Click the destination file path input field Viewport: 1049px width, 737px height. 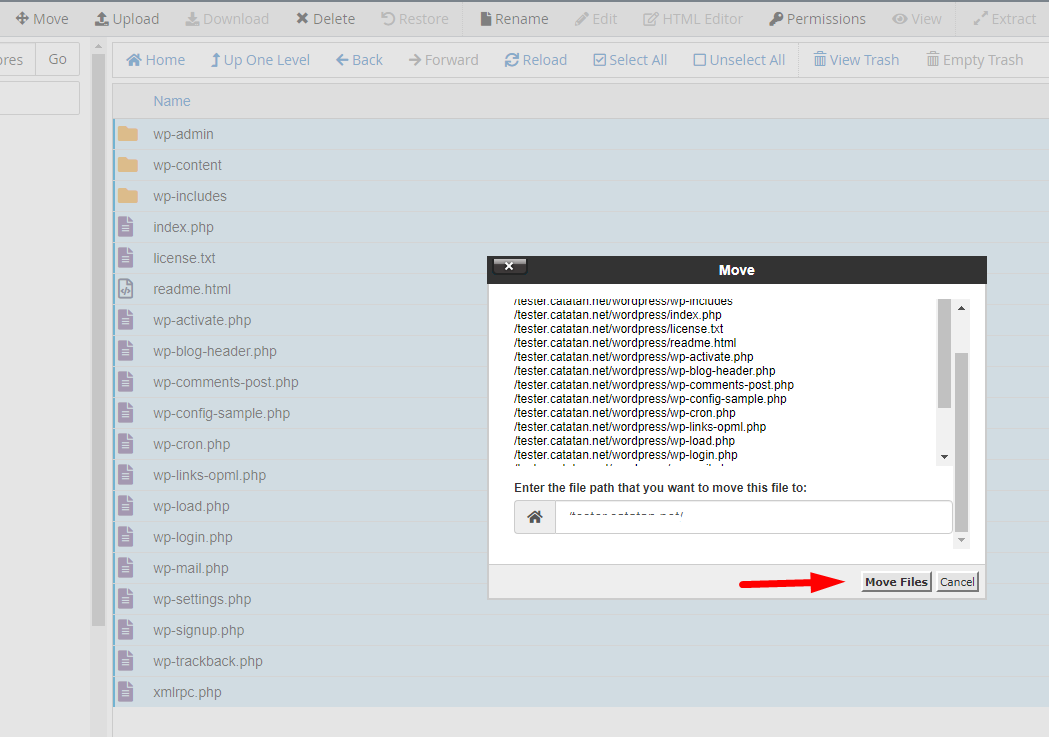click(753, 517)
